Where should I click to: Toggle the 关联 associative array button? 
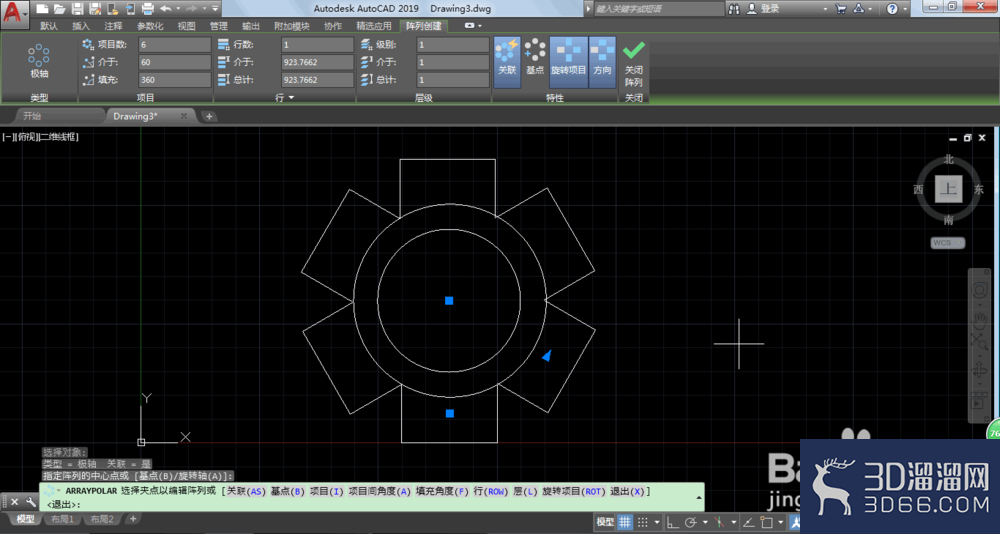tap(507, 61)
